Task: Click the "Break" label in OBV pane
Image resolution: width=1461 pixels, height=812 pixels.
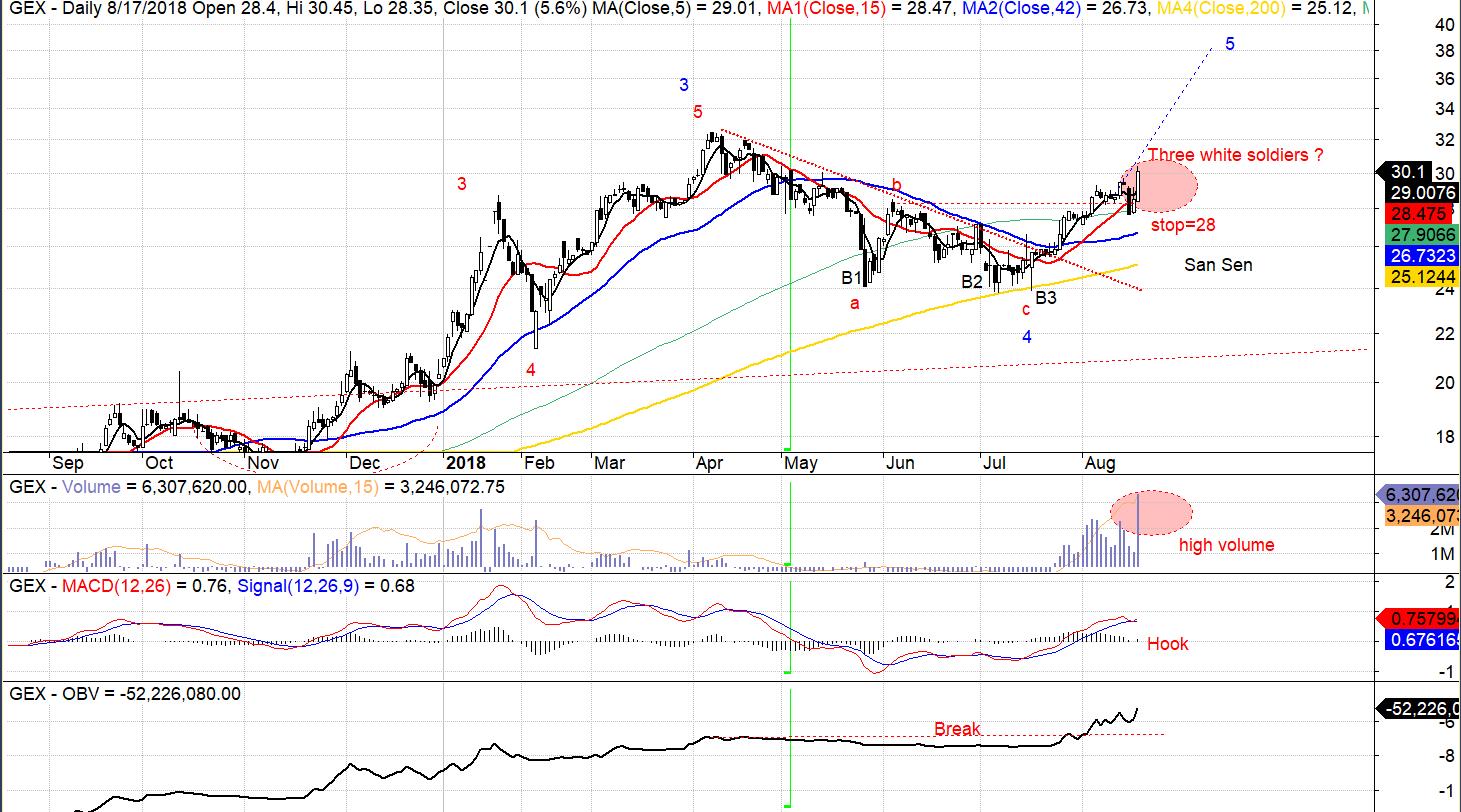Action: coord(957,729)
